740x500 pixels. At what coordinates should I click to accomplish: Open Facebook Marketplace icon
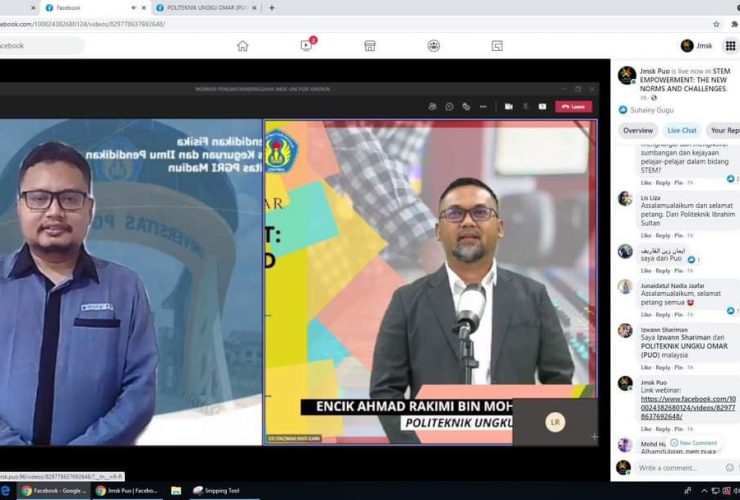(370, 46)
